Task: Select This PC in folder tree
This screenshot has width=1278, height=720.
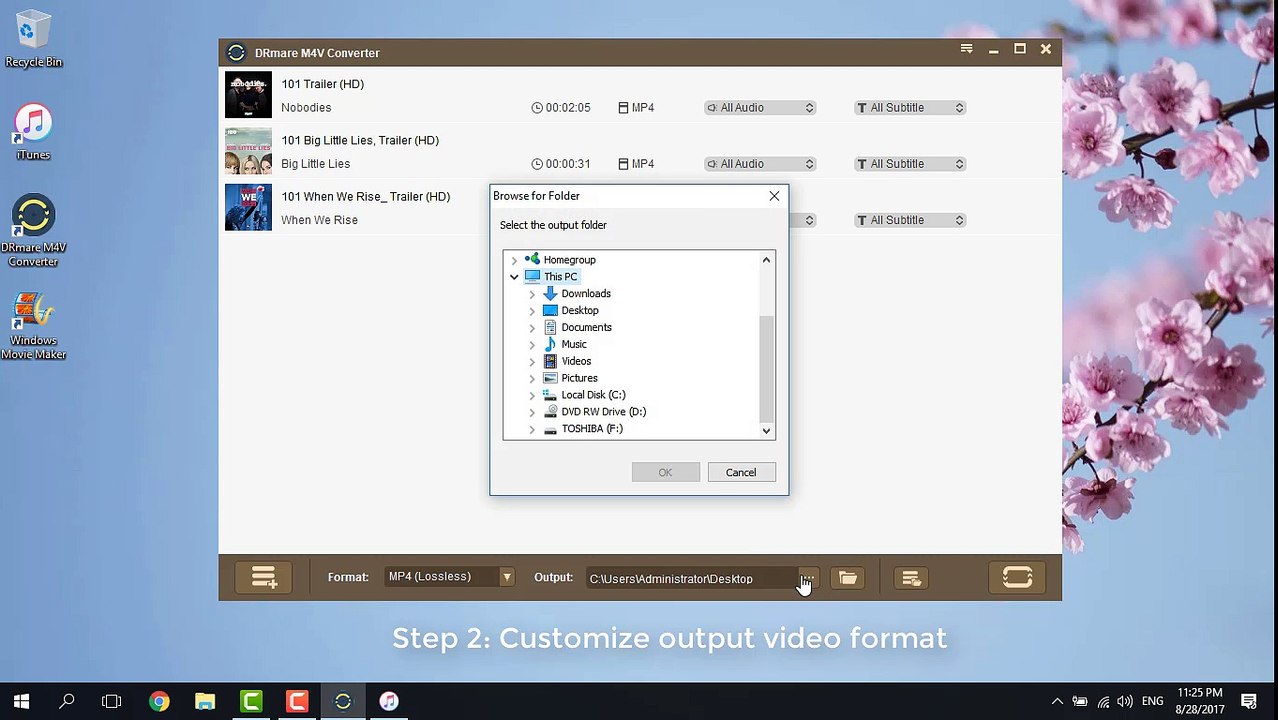Action: [x=560, y=277]
